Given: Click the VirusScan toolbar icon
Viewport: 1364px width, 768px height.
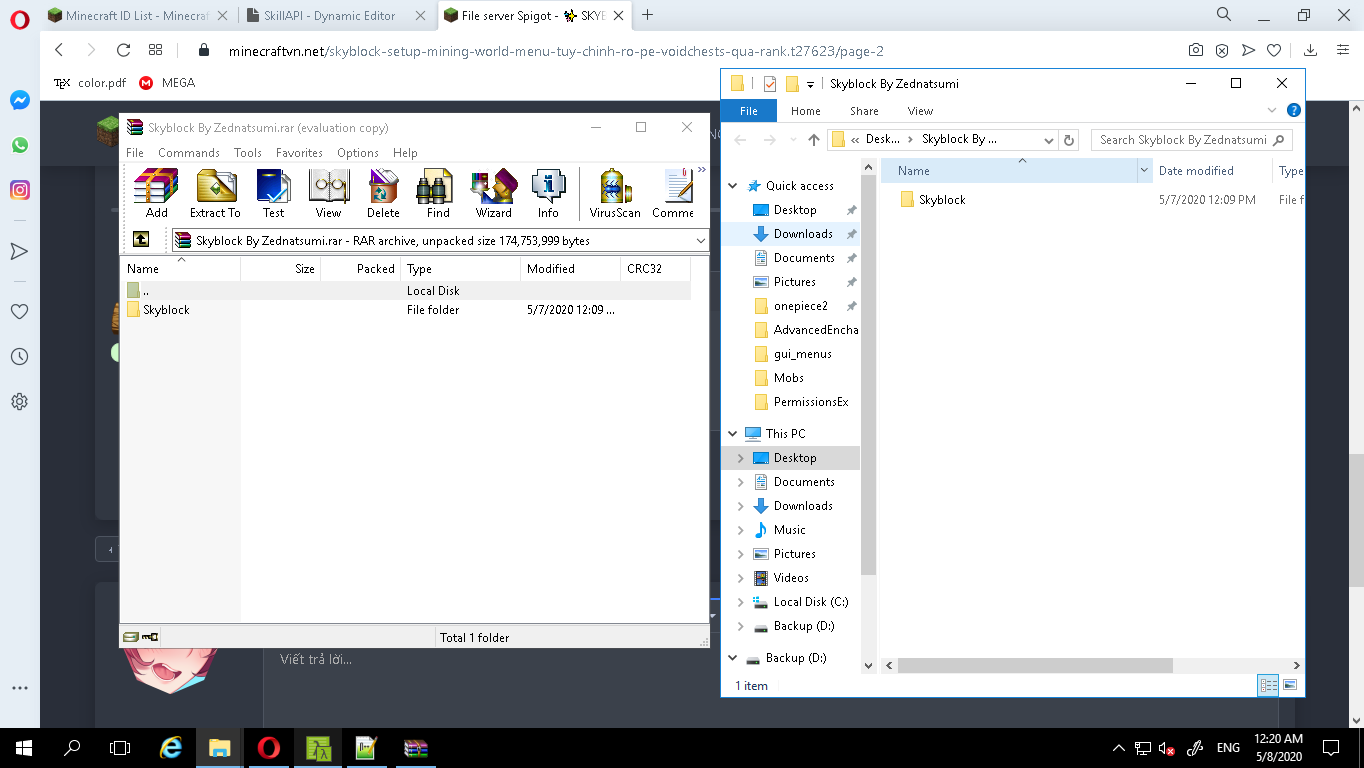Looking at the screenshot, I should pyautogui.click(x=615, y=193).
